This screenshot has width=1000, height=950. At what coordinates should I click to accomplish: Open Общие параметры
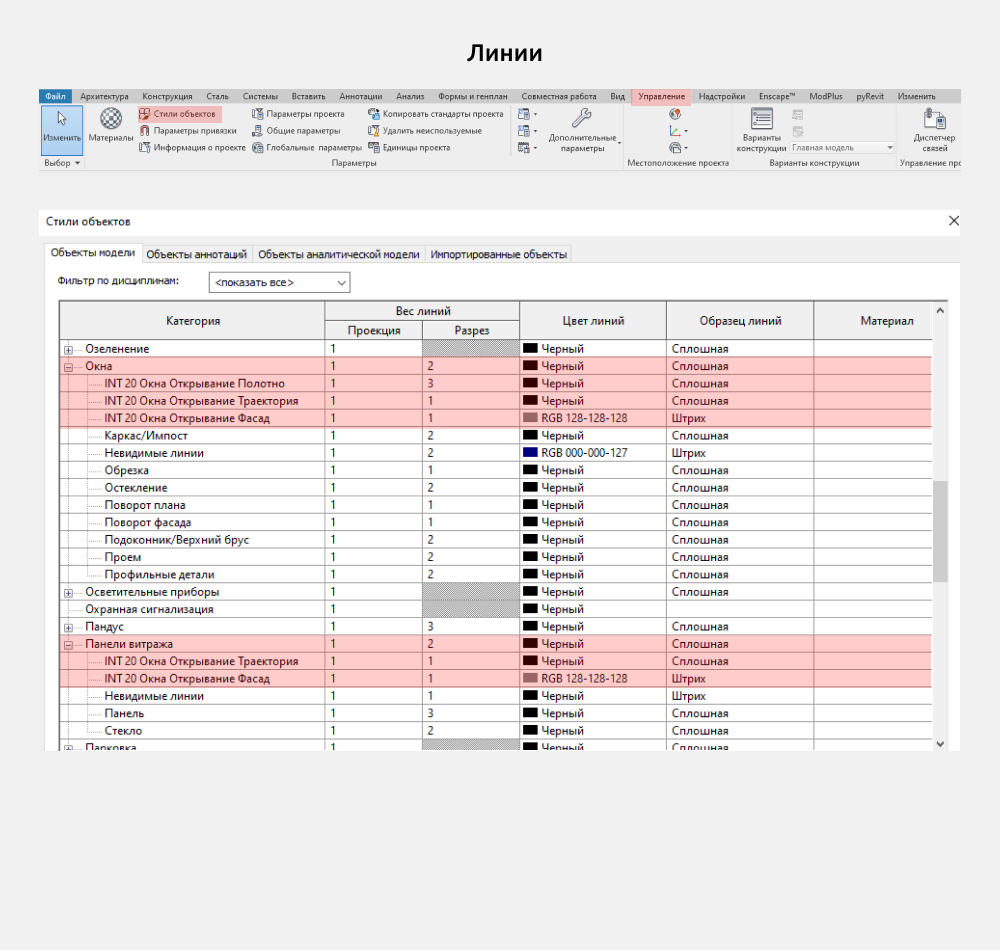(296, 131)
